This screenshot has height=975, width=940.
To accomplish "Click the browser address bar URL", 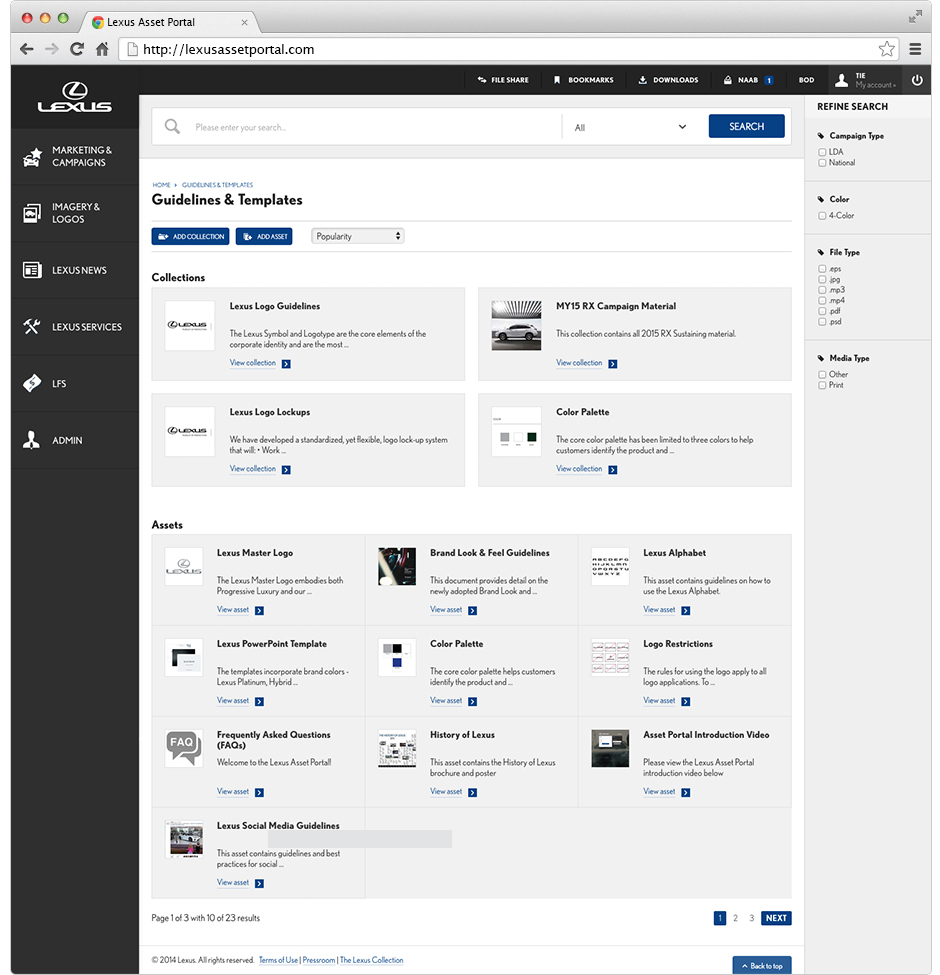I will [x=228, y=49].
